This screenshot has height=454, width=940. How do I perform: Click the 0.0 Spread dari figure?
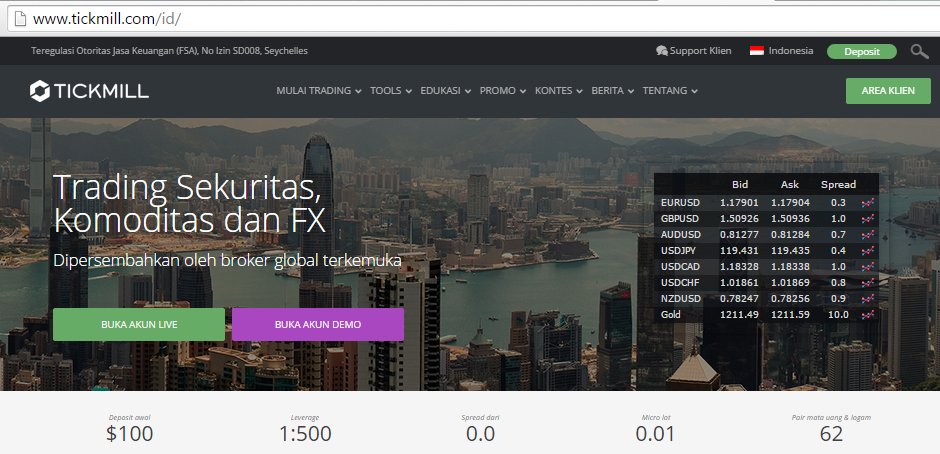[480, 434]
